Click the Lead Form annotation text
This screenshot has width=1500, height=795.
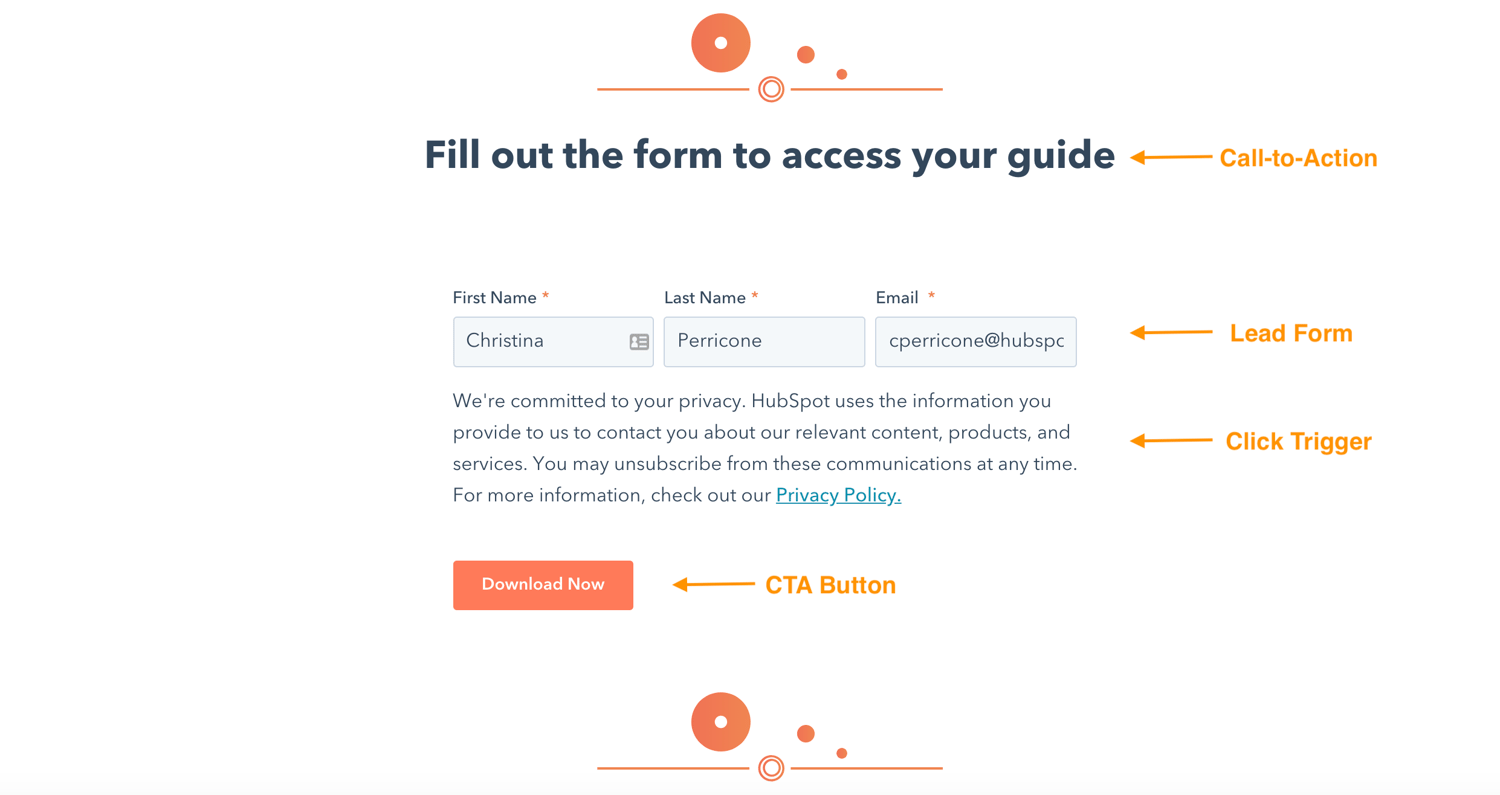(1290, 333)
